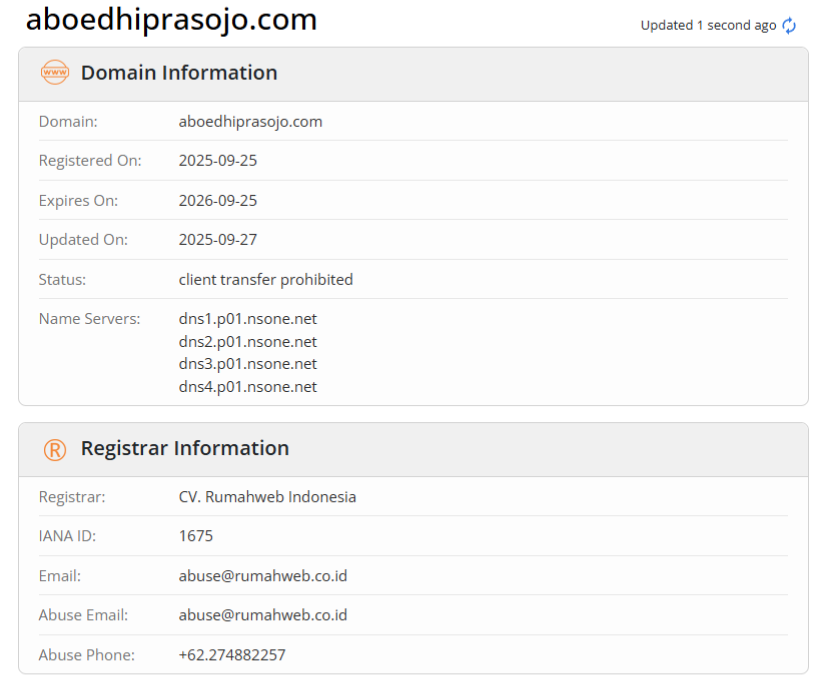Image resolution: width=820 pixels, height=684 pixels.
Task: Click the refresh update icon
Action: coord(789,25)
